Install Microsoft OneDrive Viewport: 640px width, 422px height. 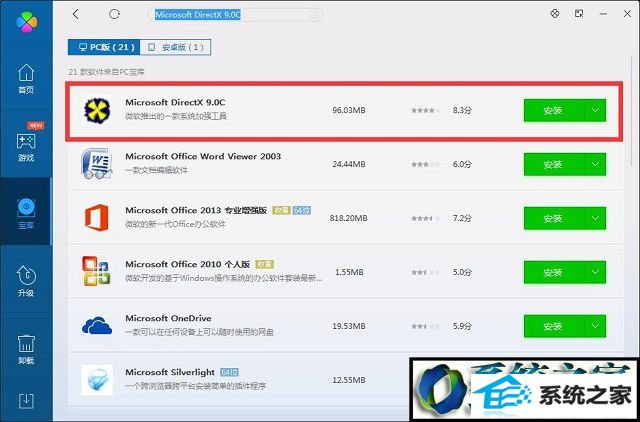click(x=554, y=326)
